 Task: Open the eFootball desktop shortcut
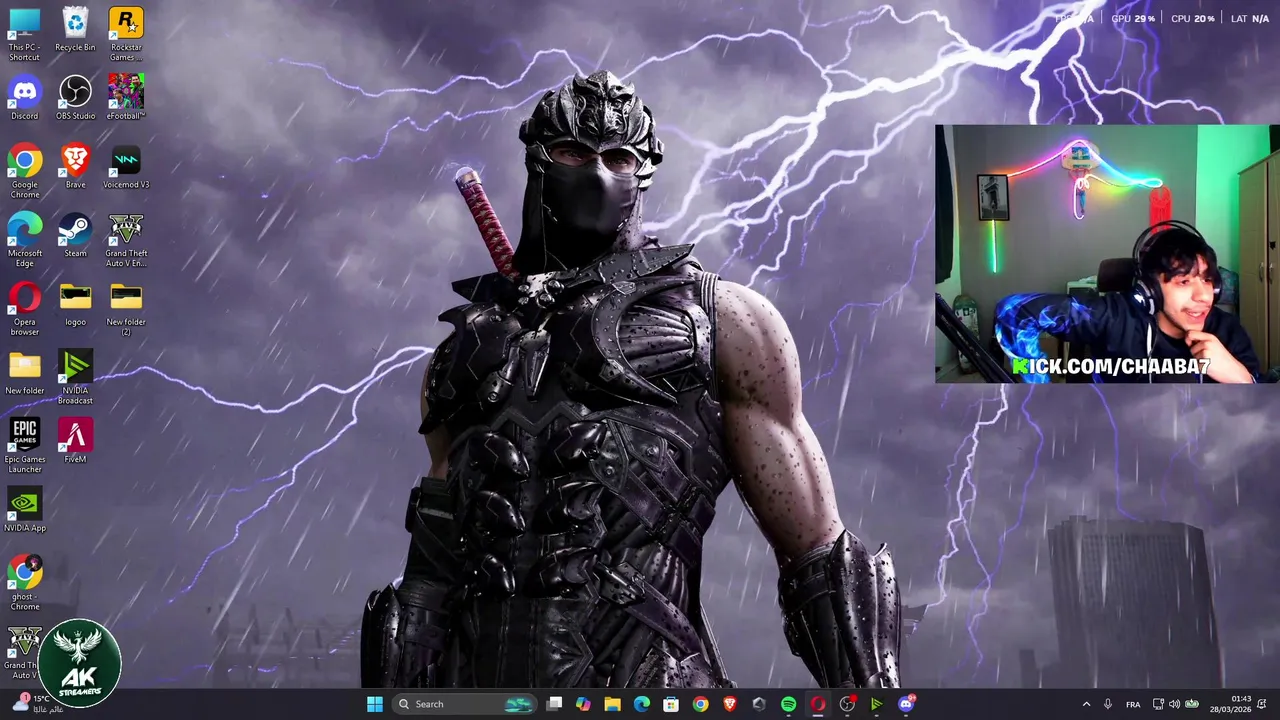(x=126, y=98)
